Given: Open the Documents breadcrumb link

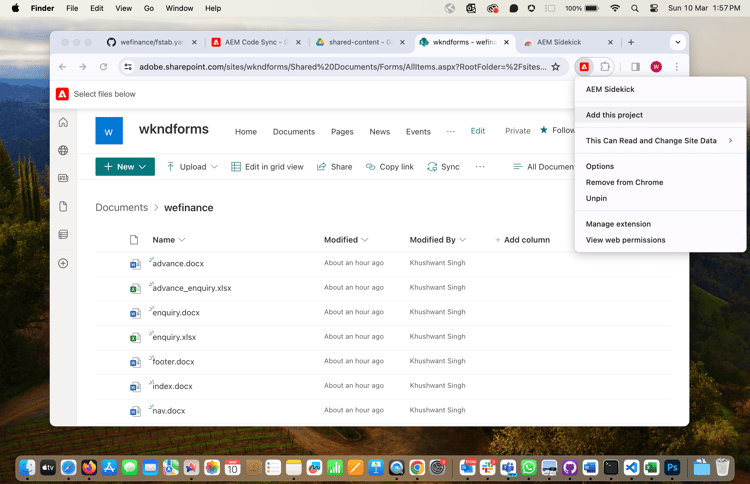Looking at the screenshot, I should [x=121, y=208].
